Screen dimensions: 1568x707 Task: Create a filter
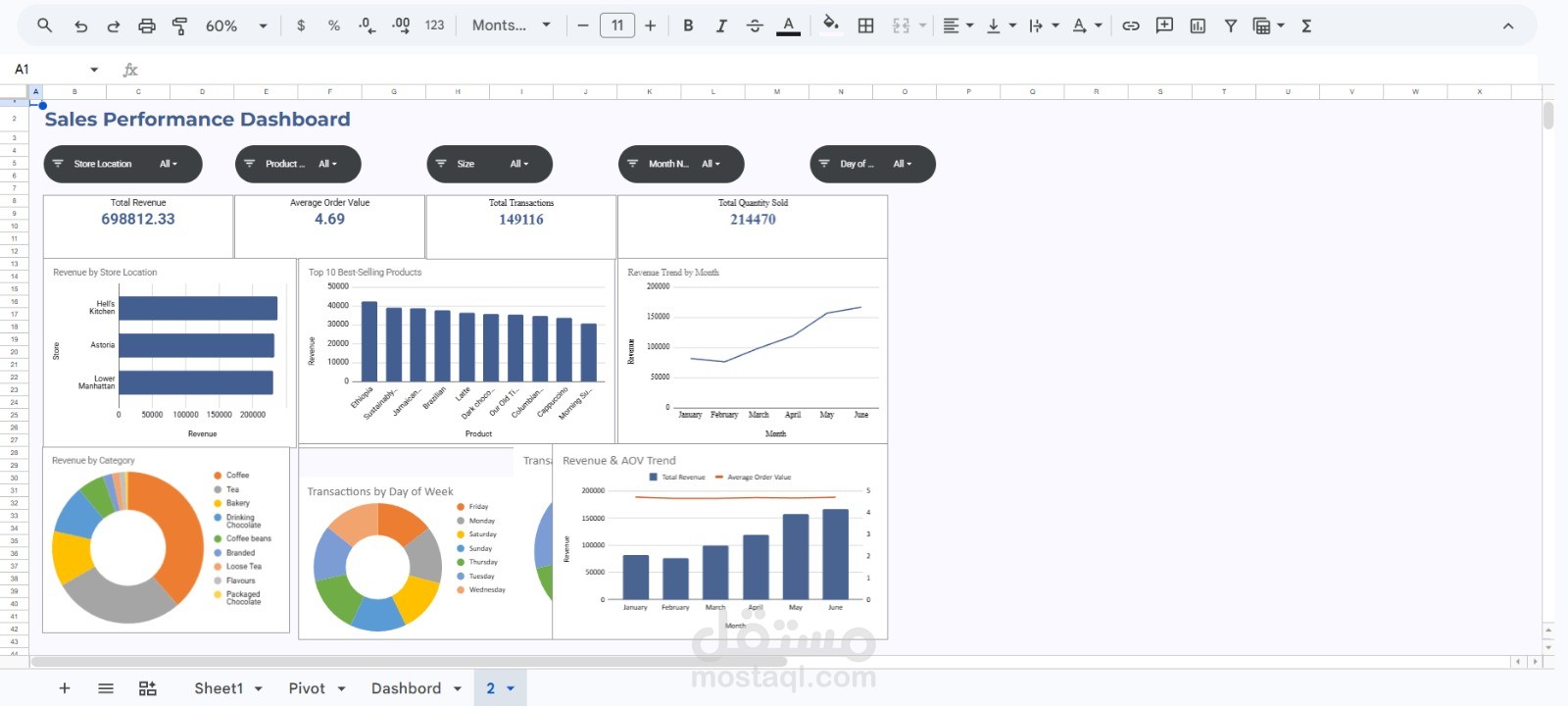point(1231,25)
